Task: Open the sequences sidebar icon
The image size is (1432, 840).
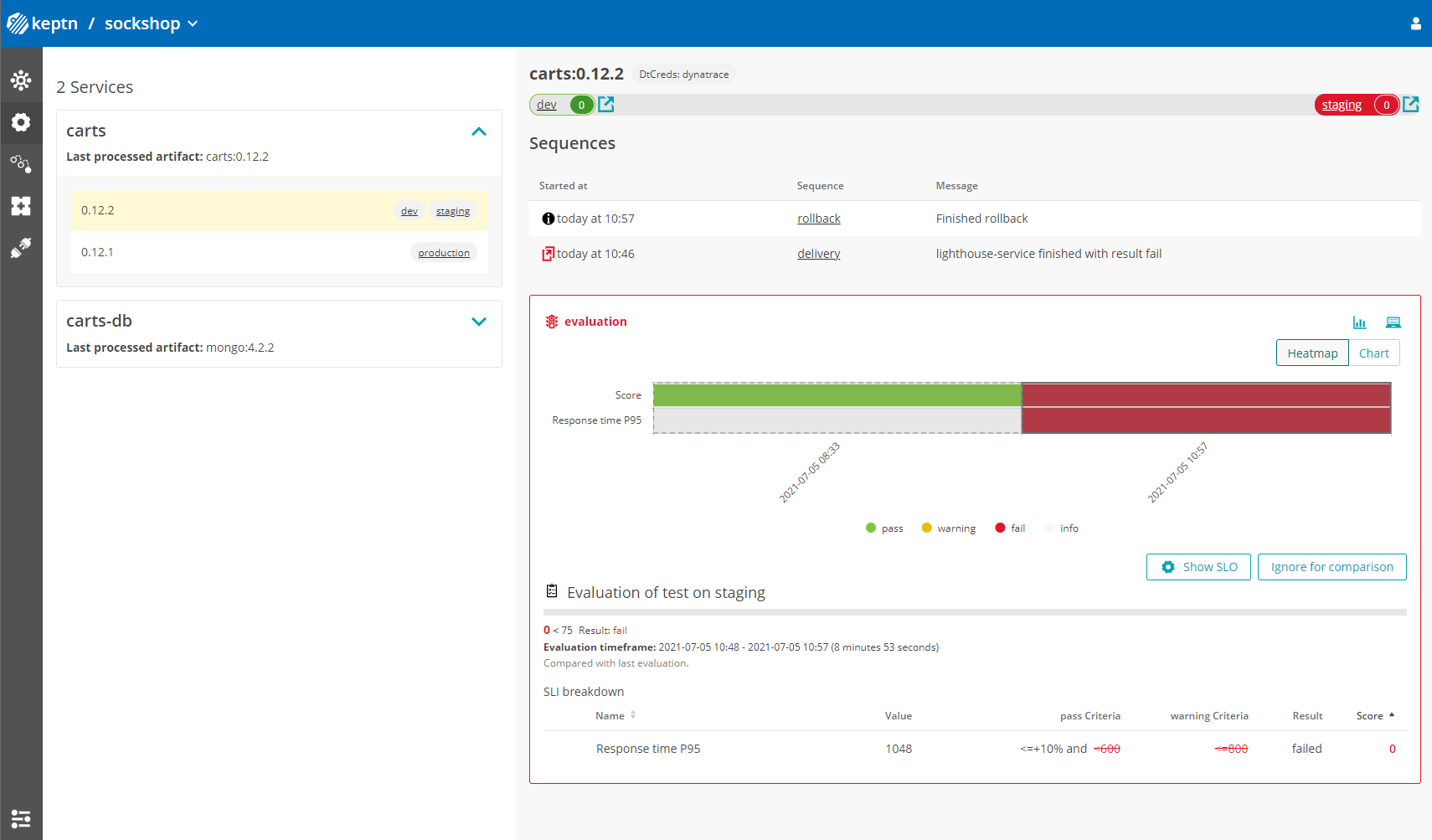Action: pyautogui.click(x=21, y=163)
